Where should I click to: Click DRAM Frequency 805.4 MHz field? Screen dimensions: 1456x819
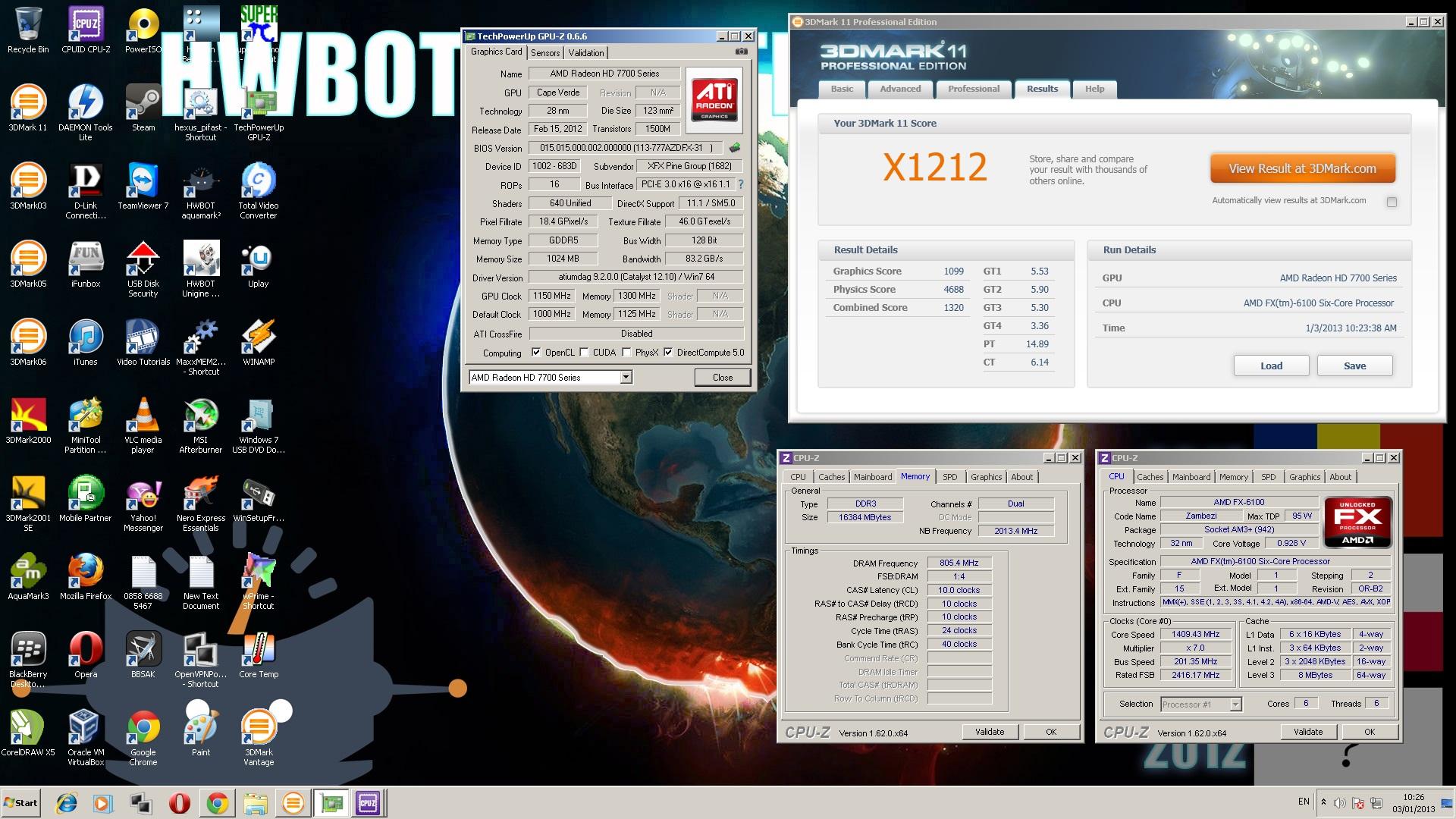[959, 563]
